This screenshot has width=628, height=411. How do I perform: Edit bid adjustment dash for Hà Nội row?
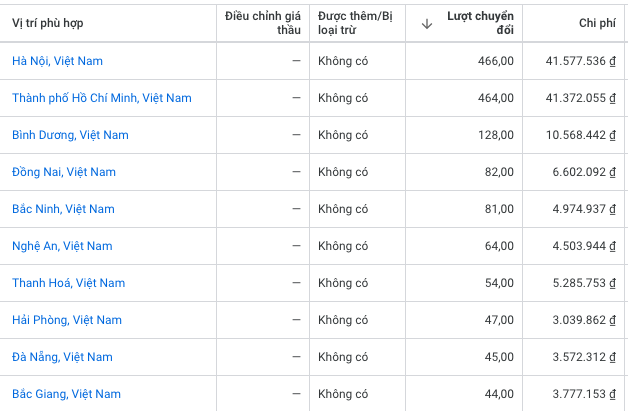pyautogui.click(x=296, y=61)
